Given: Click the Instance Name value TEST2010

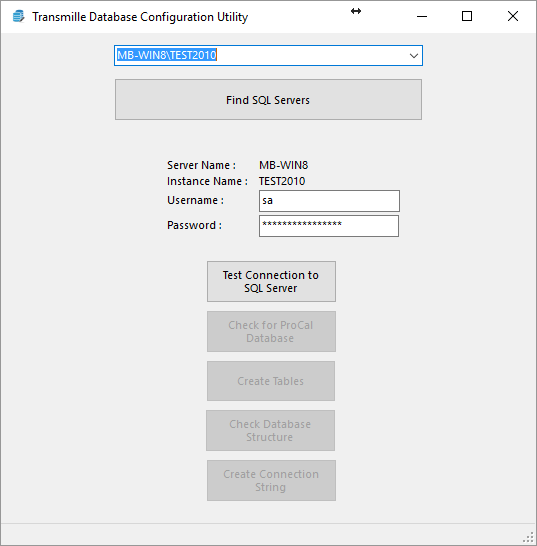Looking at the screenshot, I should pyautogui.click(x=282, y=181).
